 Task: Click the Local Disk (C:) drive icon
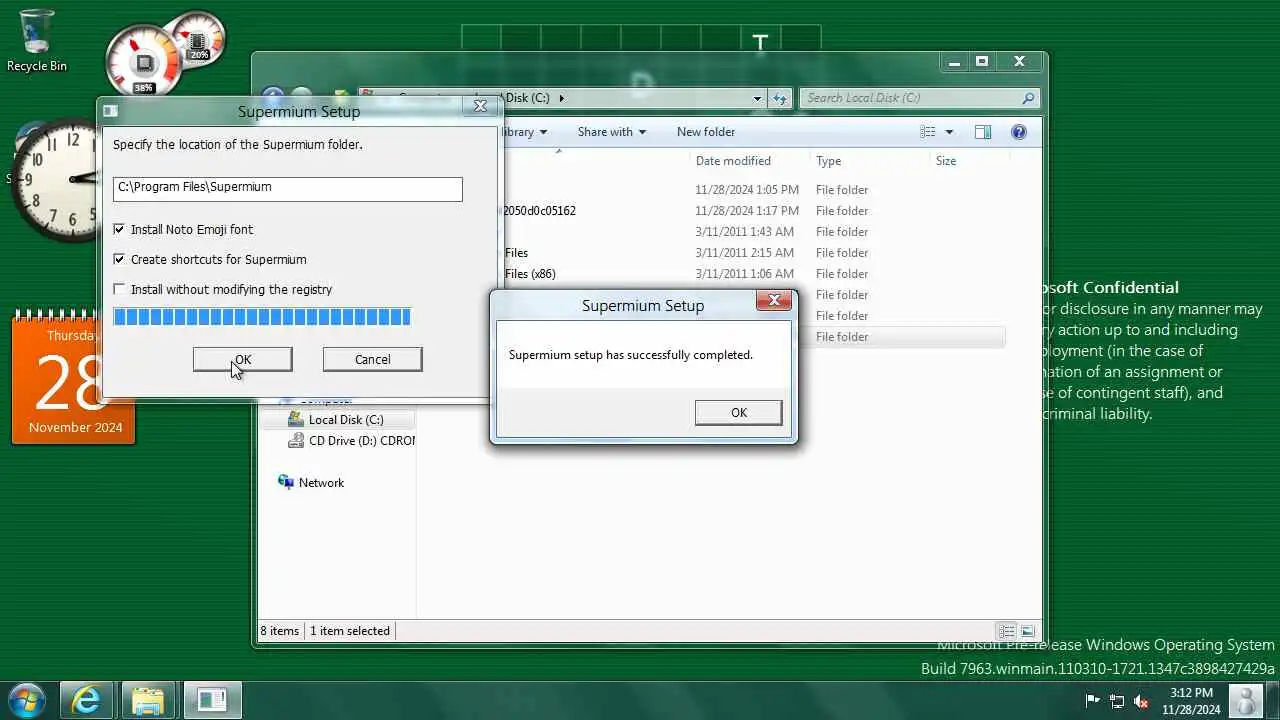point(296,420)
